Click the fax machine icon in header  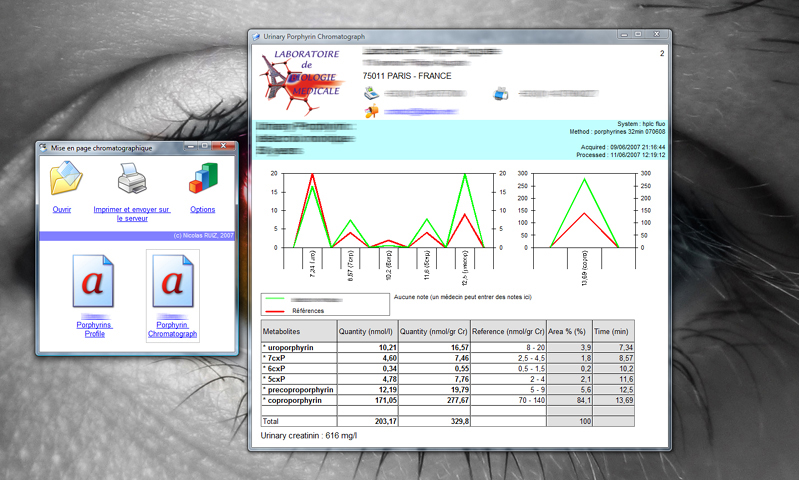(x=502, y=94)
